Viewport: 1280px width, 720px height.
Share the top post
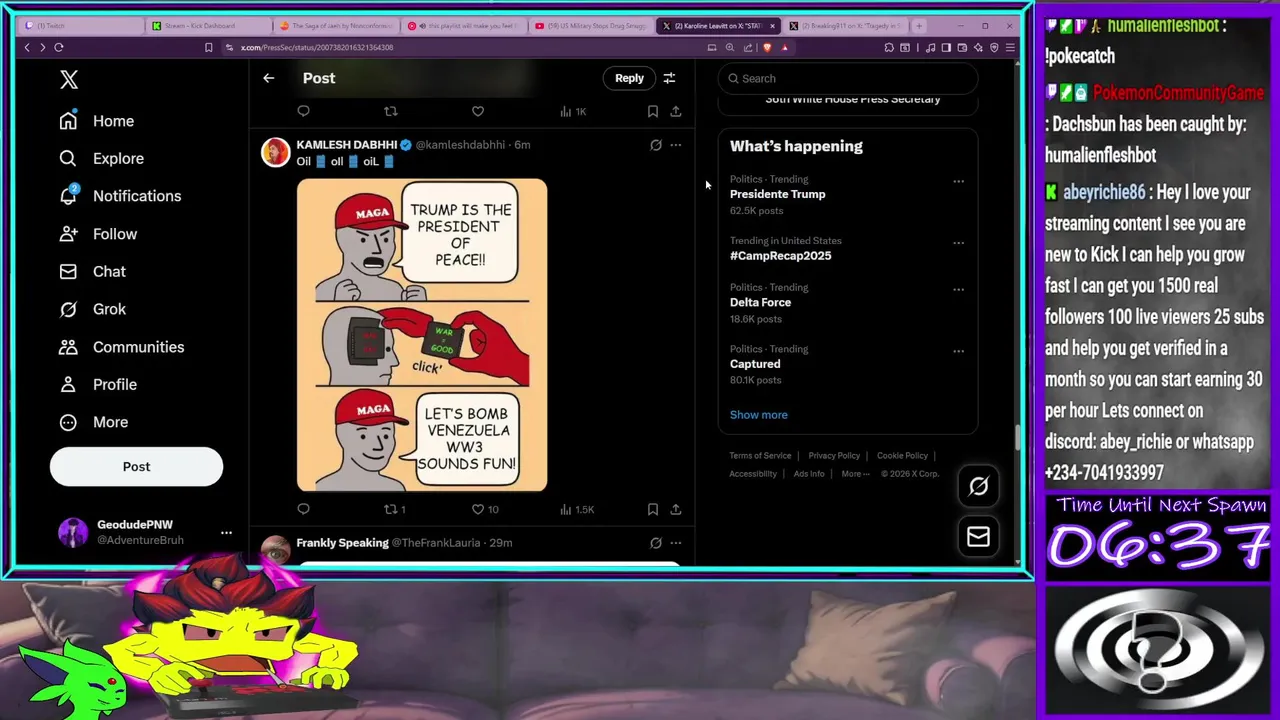[676, 111]
